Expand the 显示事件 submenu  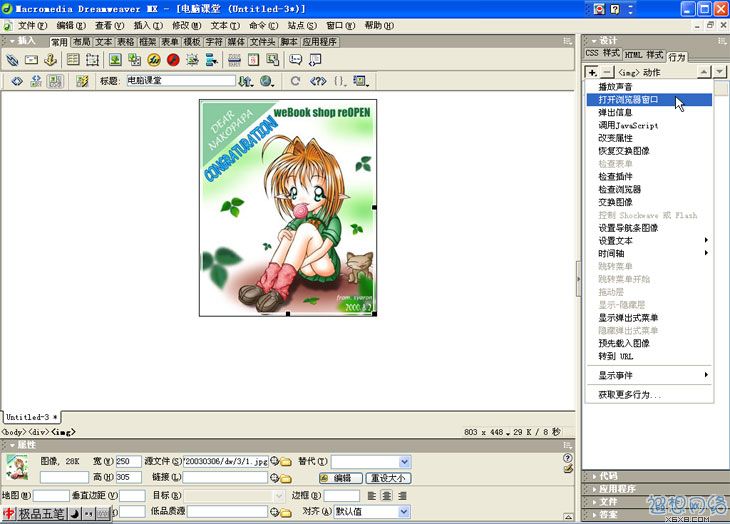point(649,375)
